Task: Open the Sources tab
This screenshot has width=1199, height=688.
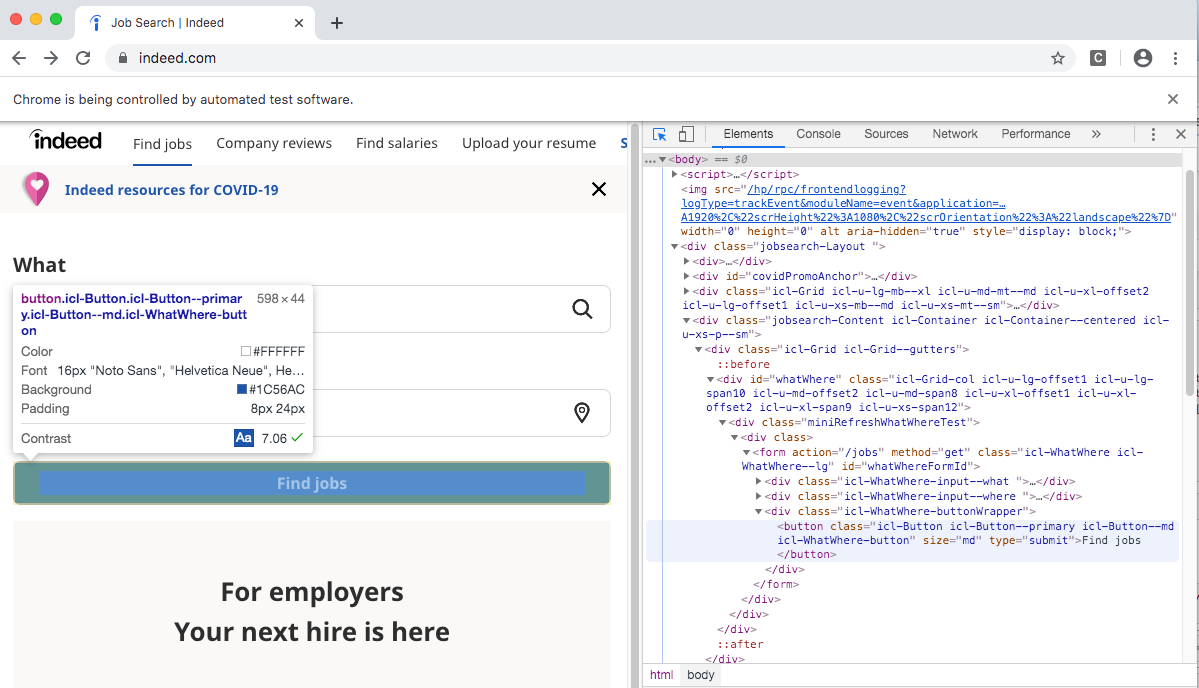Action: (886, 134)
